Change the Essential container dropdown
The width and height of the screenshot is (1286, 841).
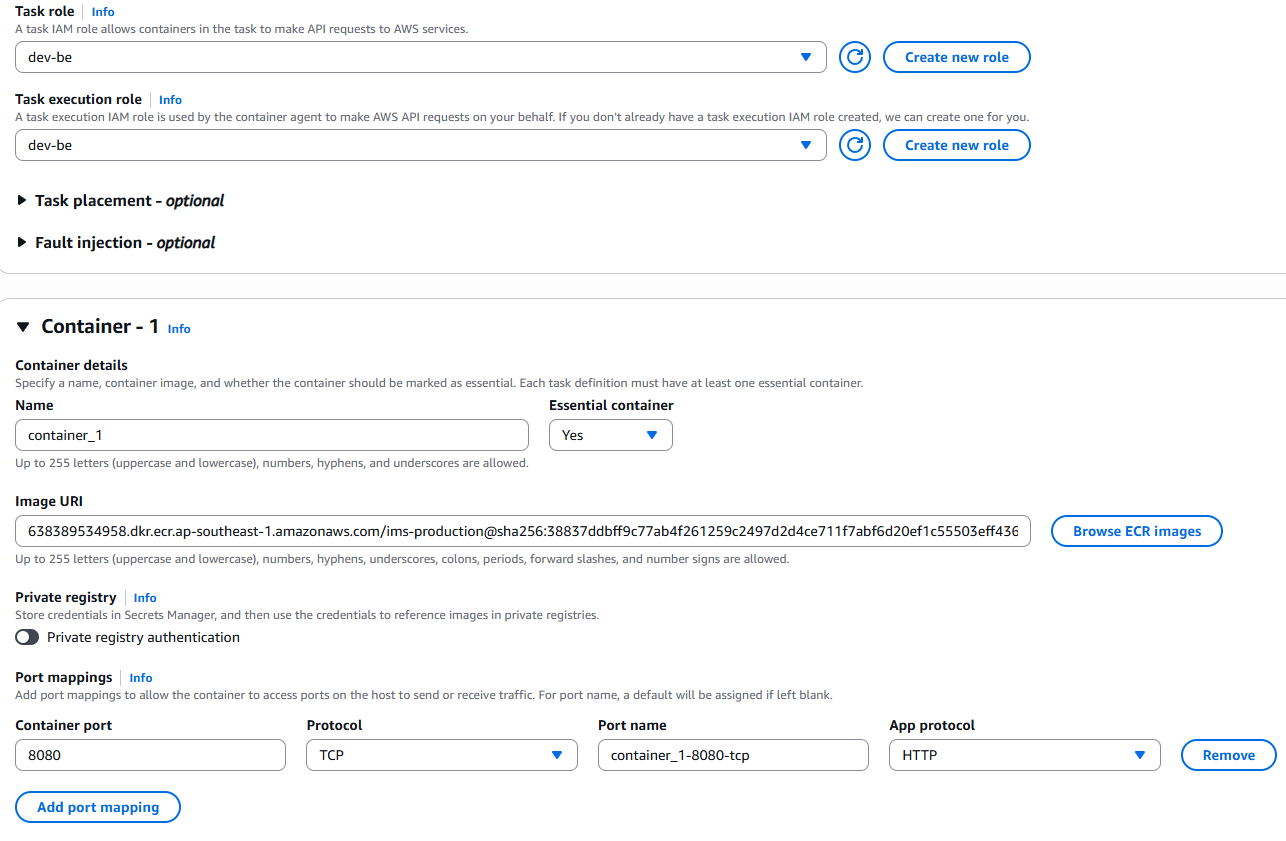(x=653, y=435)
